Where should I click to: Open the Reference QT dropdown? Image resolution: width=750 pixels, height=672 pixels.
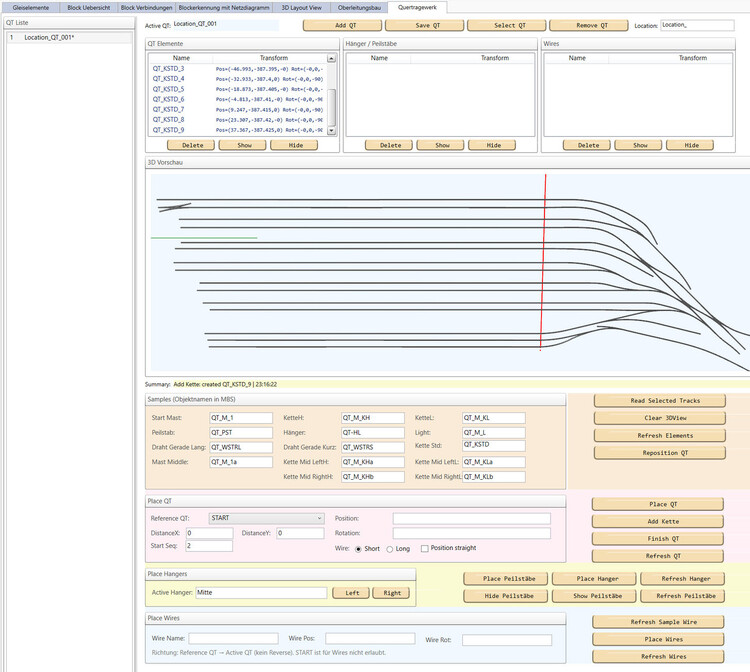265,518
